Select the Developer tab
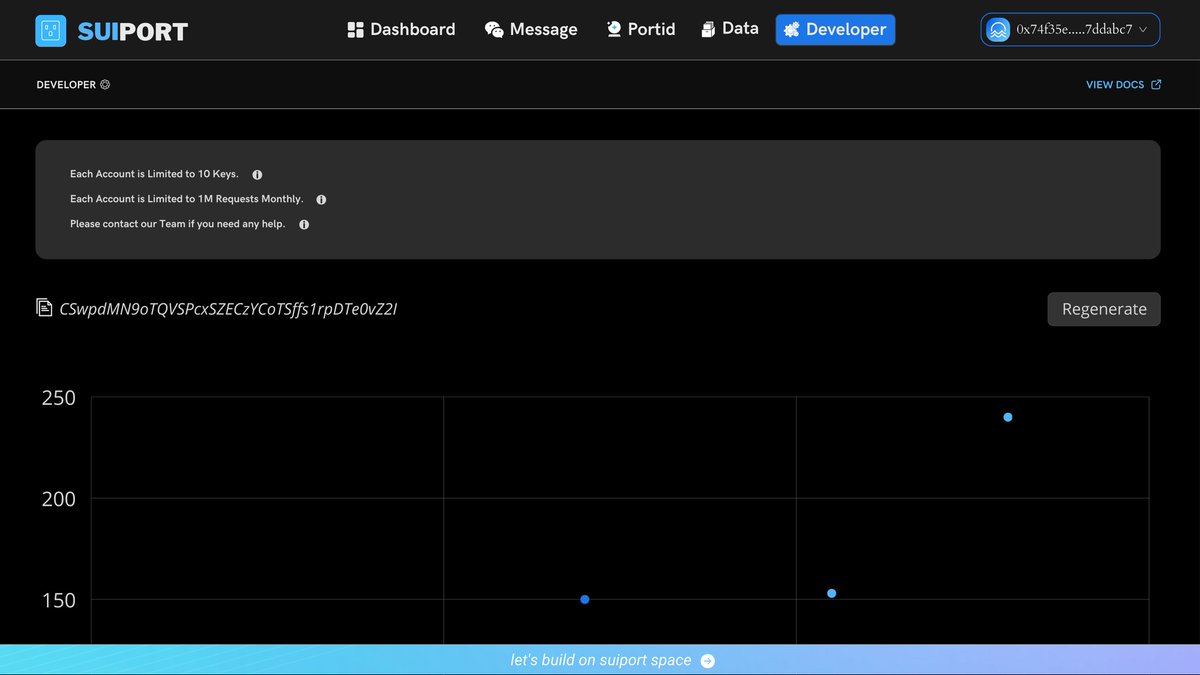1200x675 pixels. click(835, 30)
